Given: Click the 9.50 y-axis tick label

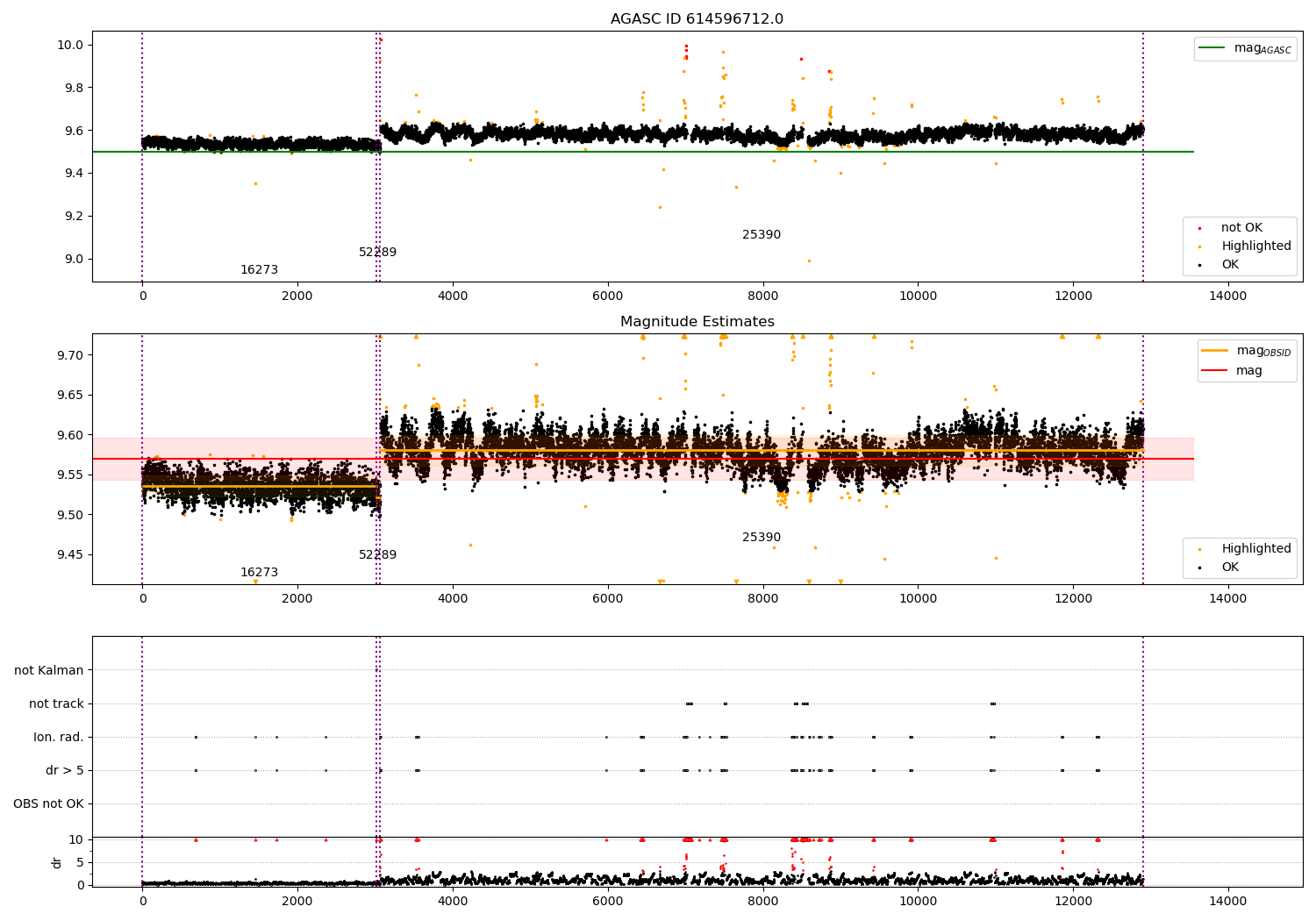Looking at the screenshot, I should [73, 515].
